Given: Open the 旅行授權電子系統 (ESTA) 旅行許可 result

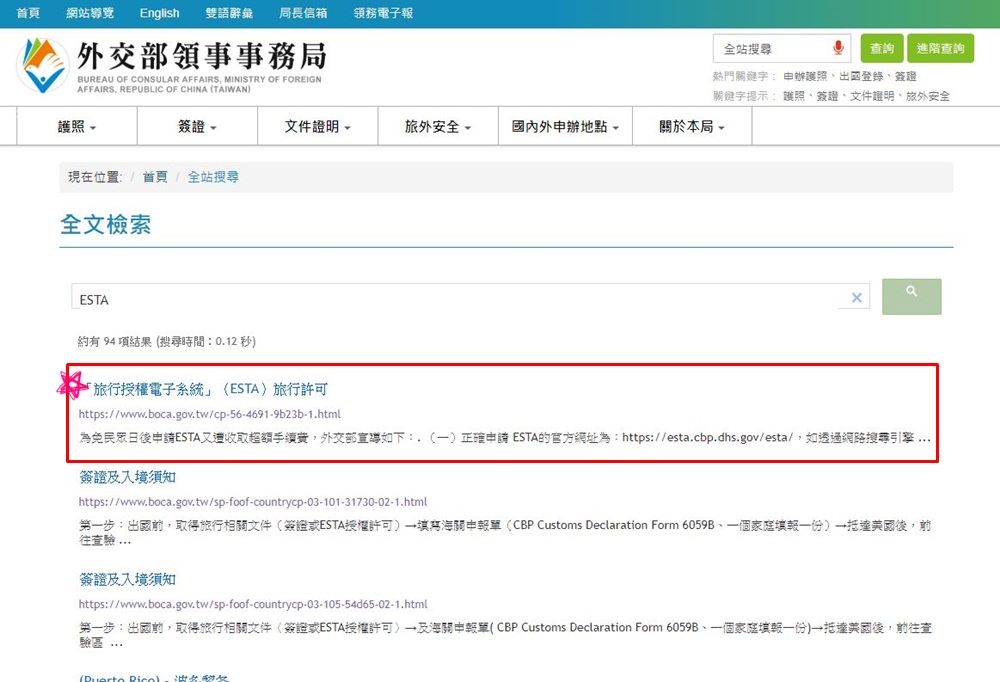Looking at the screenshot, I should [x=210, y=389].
